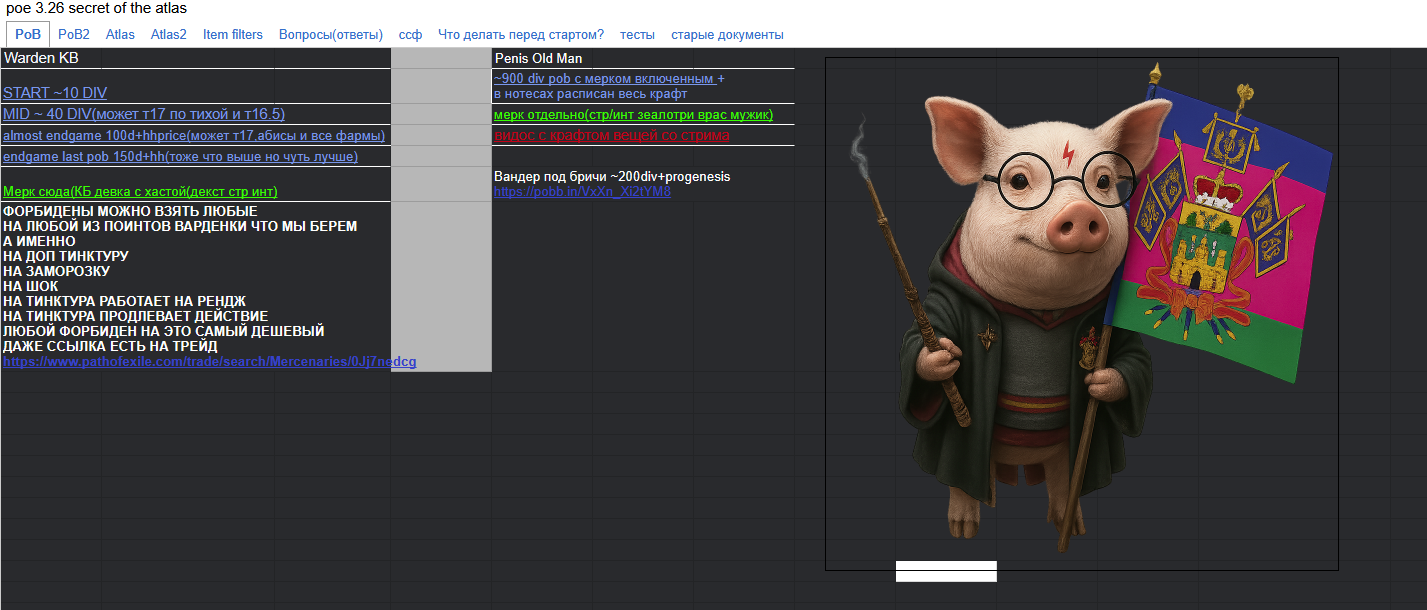Open the старые документы tab
The image size is (1427, 610).
[x=727, y=34]
